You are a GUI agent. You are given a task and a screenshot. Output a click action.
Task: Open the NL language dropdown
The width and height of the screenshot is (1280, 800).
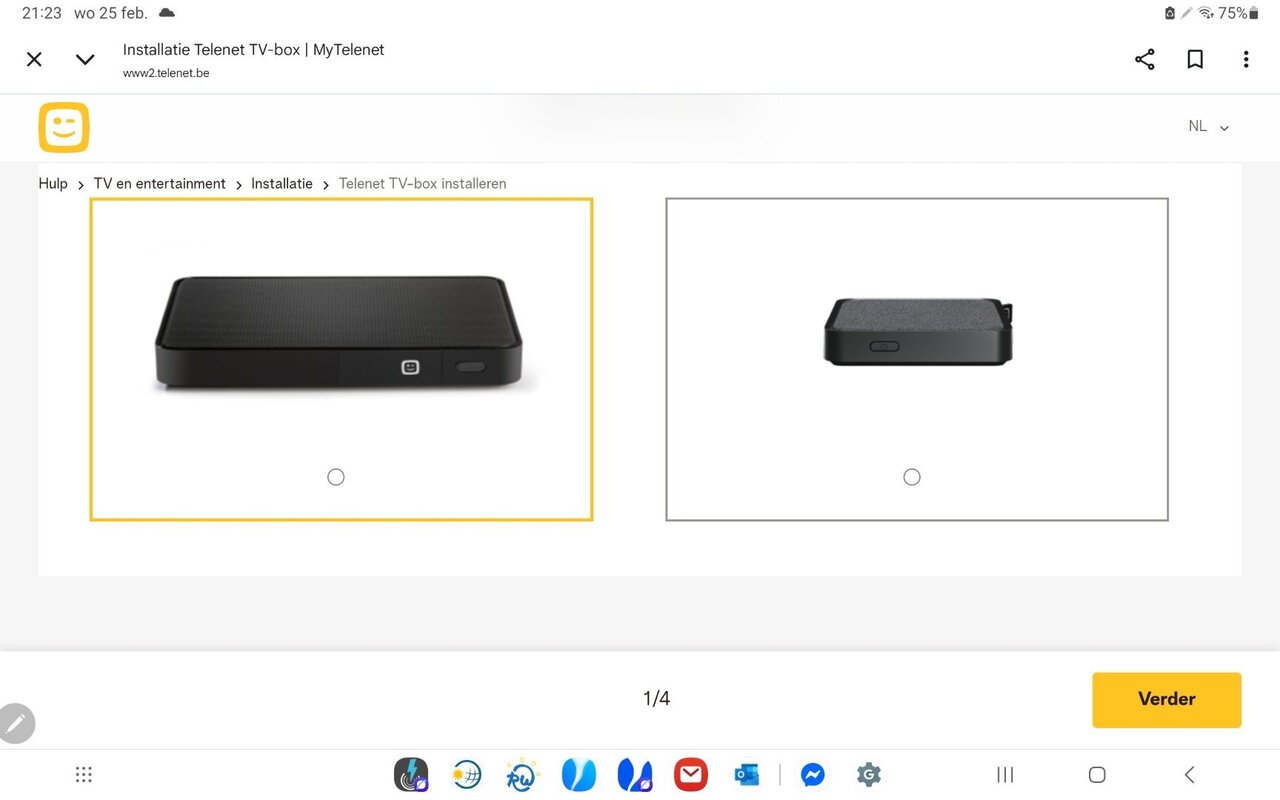click(1208, 126)
